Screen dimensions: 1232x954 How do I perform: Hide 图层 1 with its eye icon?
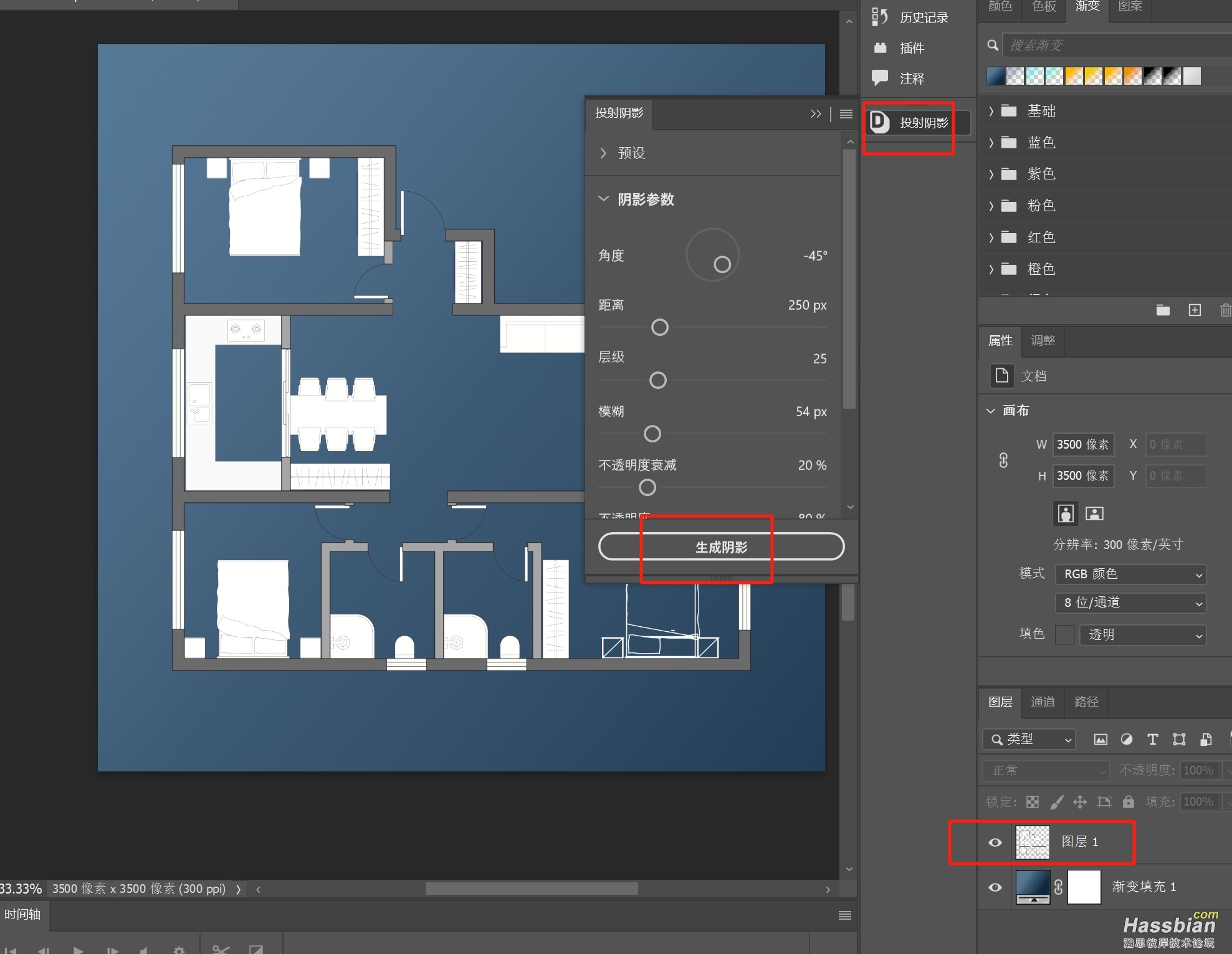(995, 842)
